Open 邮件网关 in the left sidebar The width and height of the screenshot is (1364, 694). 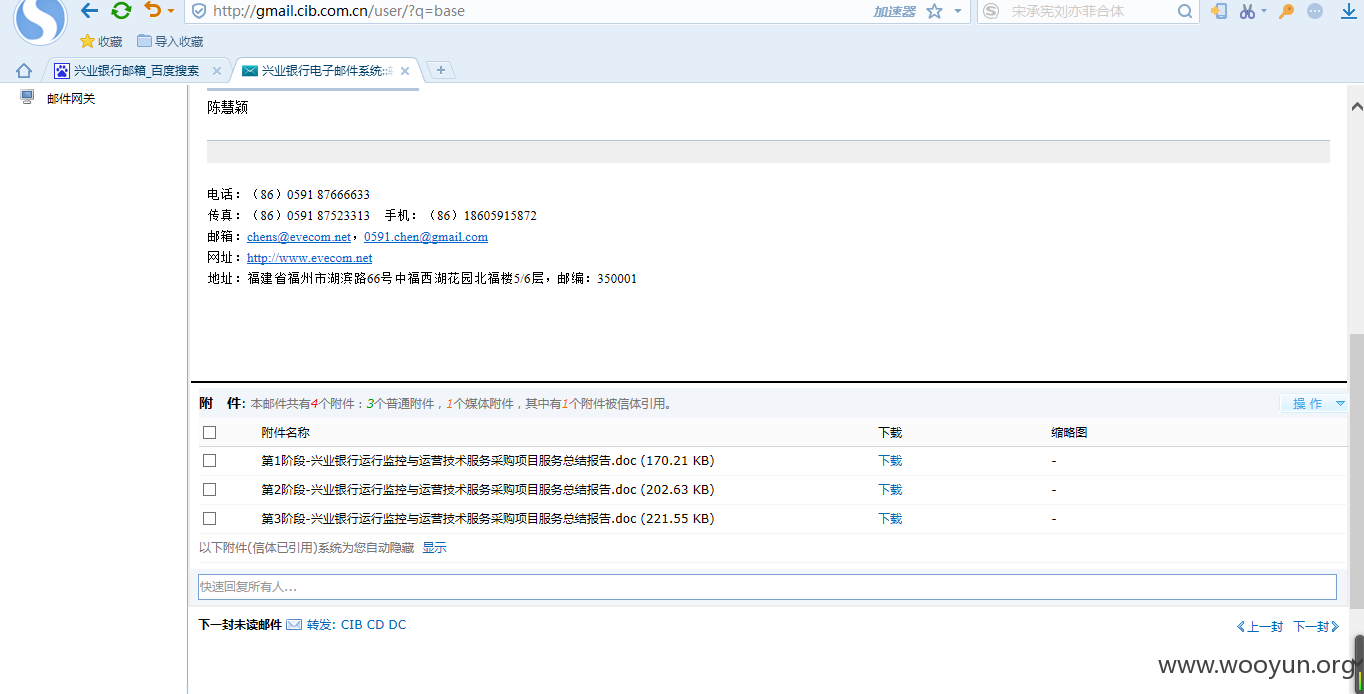[x=71, y=99]
